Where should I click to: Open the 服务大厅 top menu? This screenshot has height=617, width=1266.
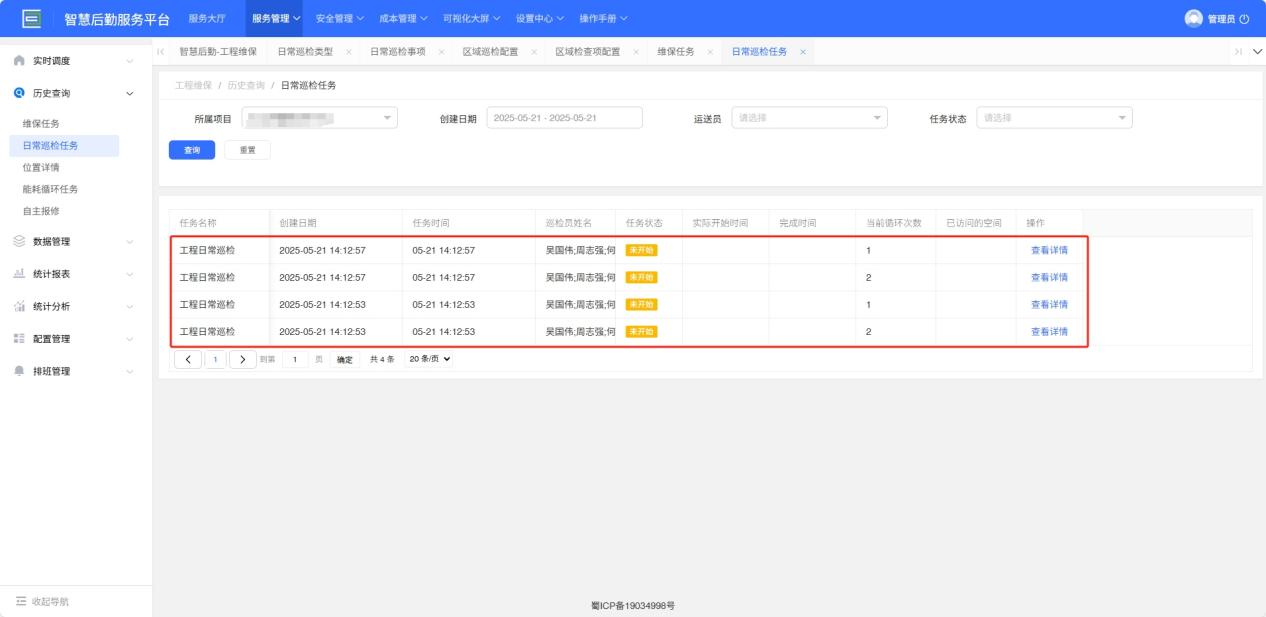(x=207, y=18)
